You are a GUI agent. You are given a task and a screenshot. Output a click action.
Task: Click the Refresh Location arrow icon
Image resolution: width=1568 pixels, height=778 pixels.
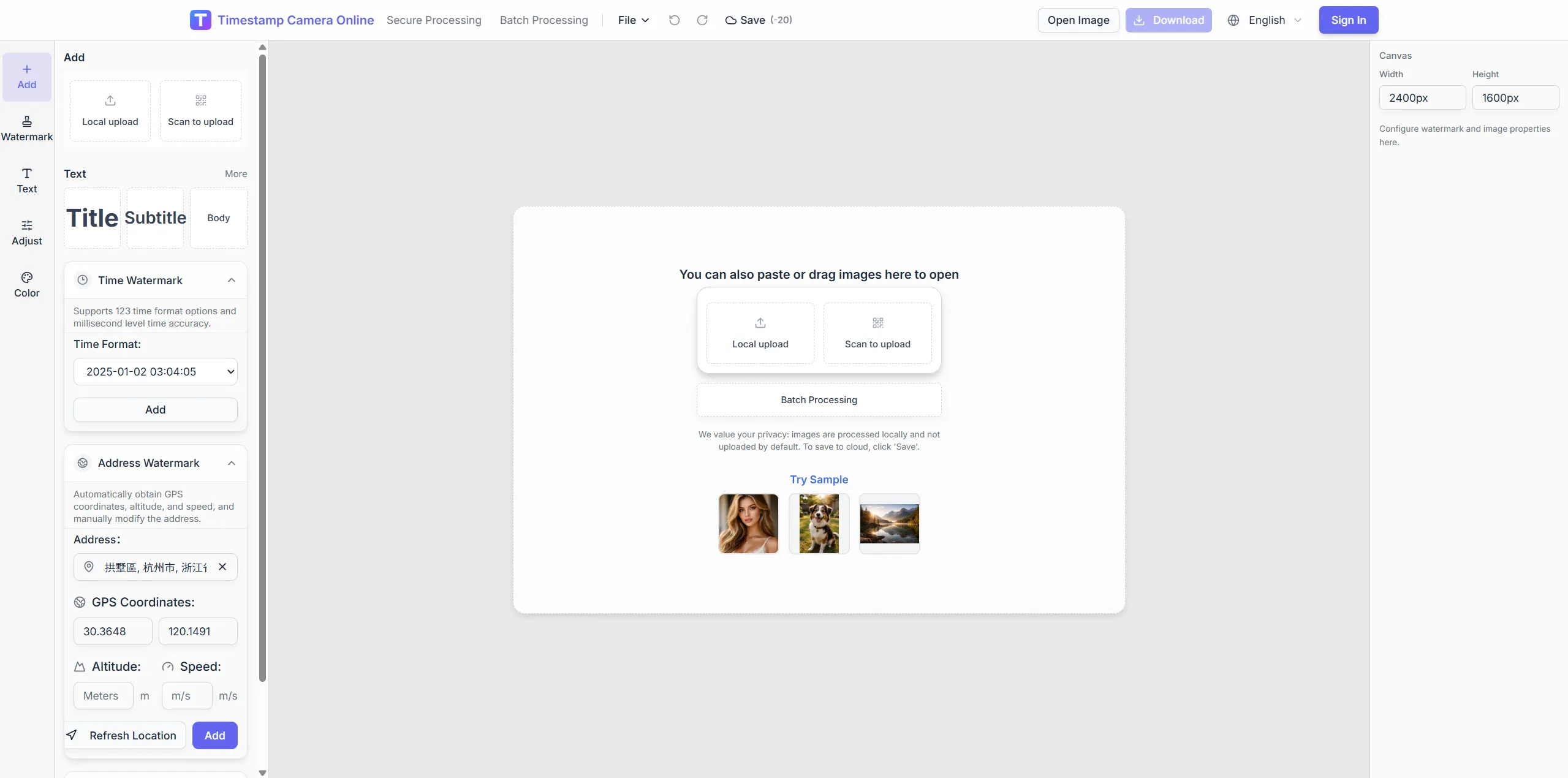coord(72,735)
